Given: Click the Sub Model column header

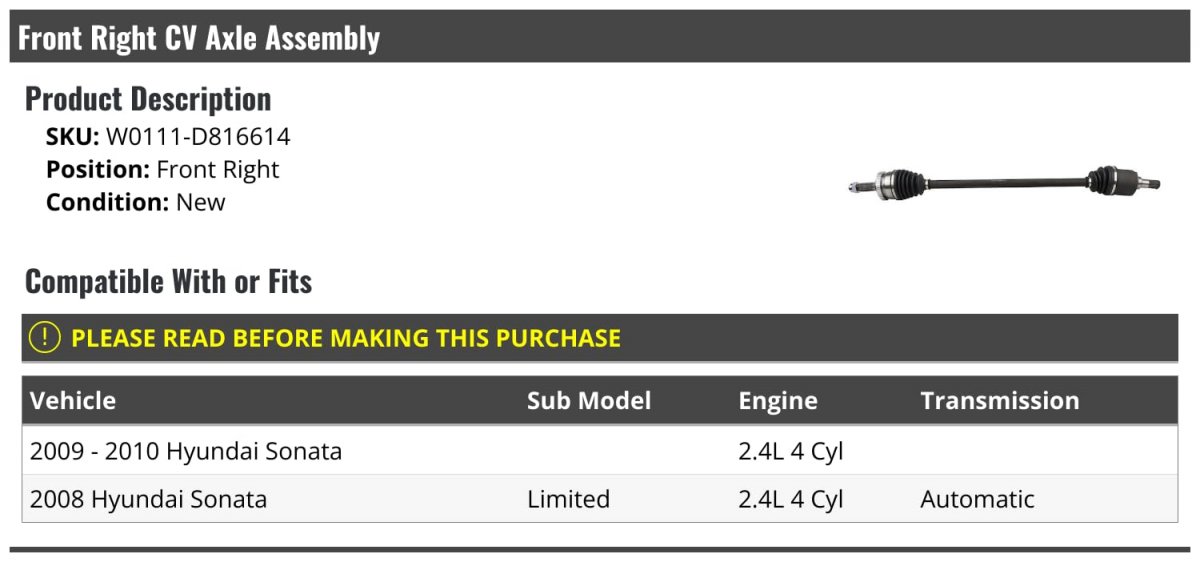Looking at the screenshot, I should point(589,401).
